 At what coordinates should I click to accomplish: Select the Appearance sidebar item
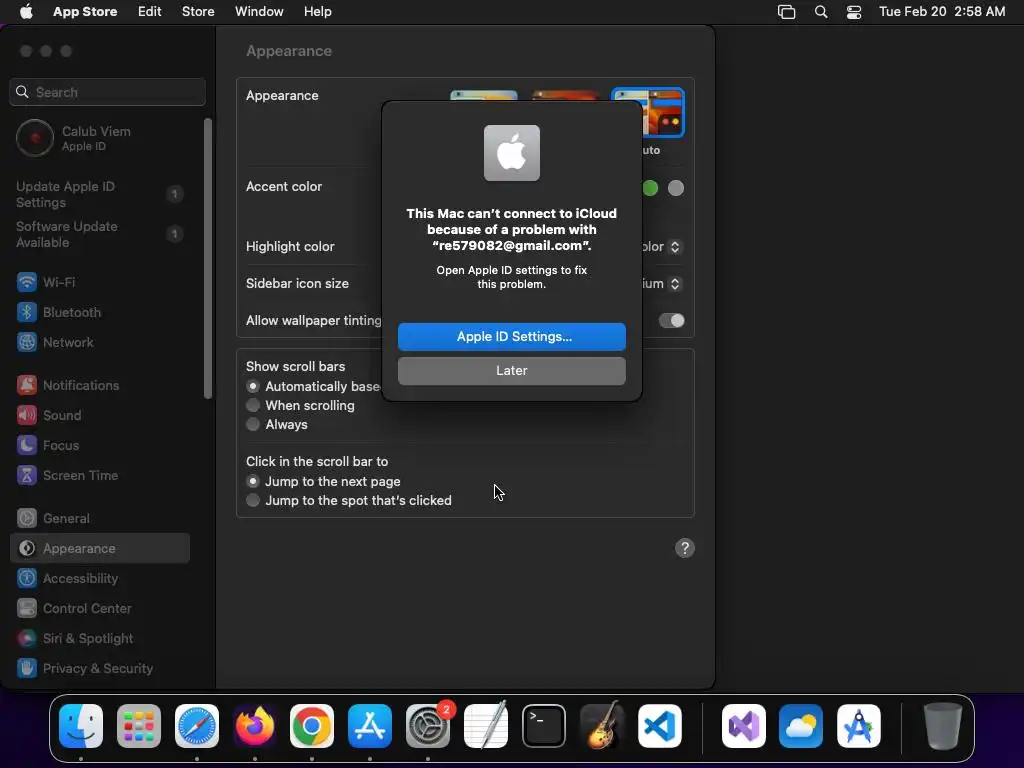coord(100,549)
